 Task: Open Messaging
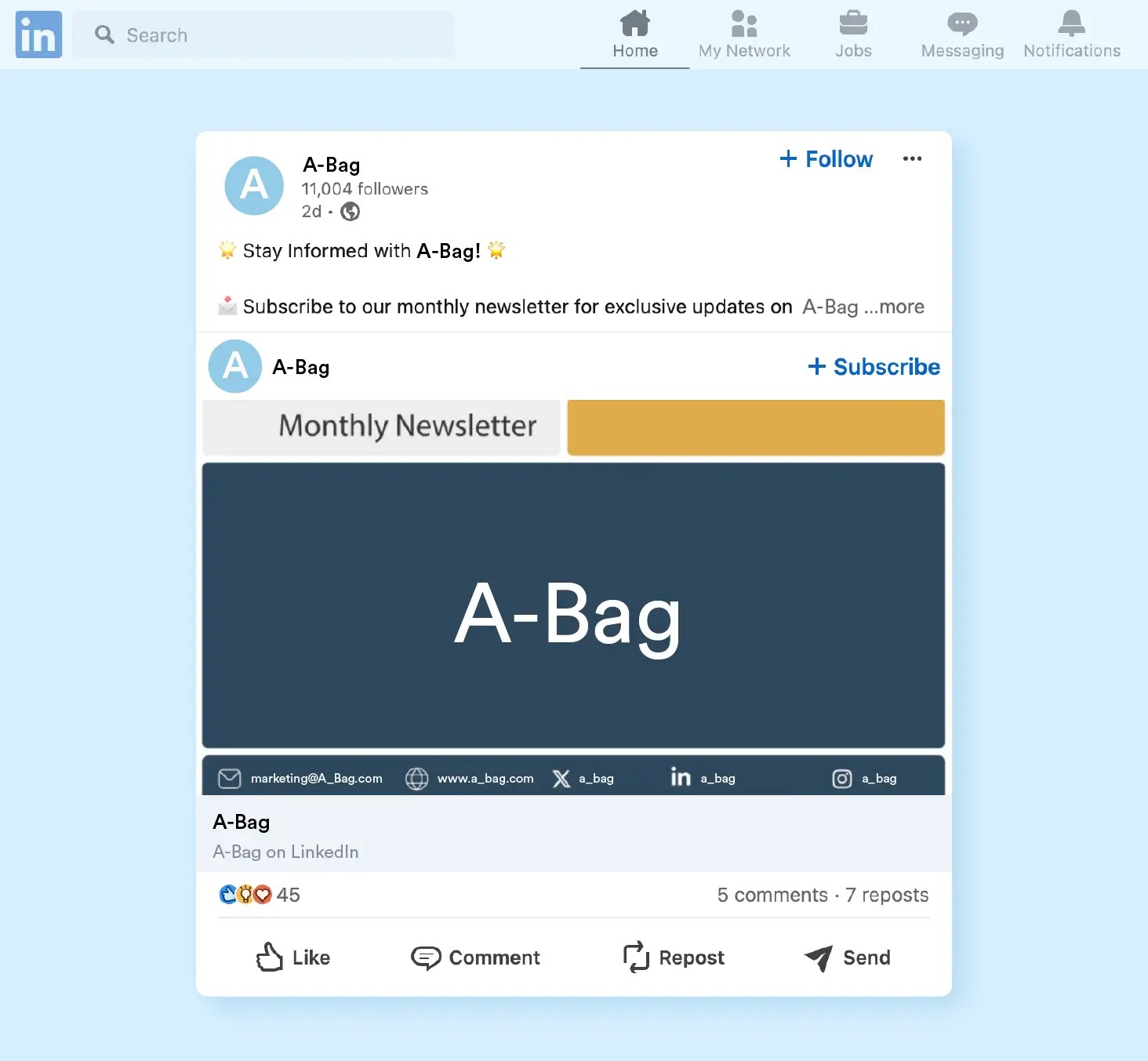(961, 35)
